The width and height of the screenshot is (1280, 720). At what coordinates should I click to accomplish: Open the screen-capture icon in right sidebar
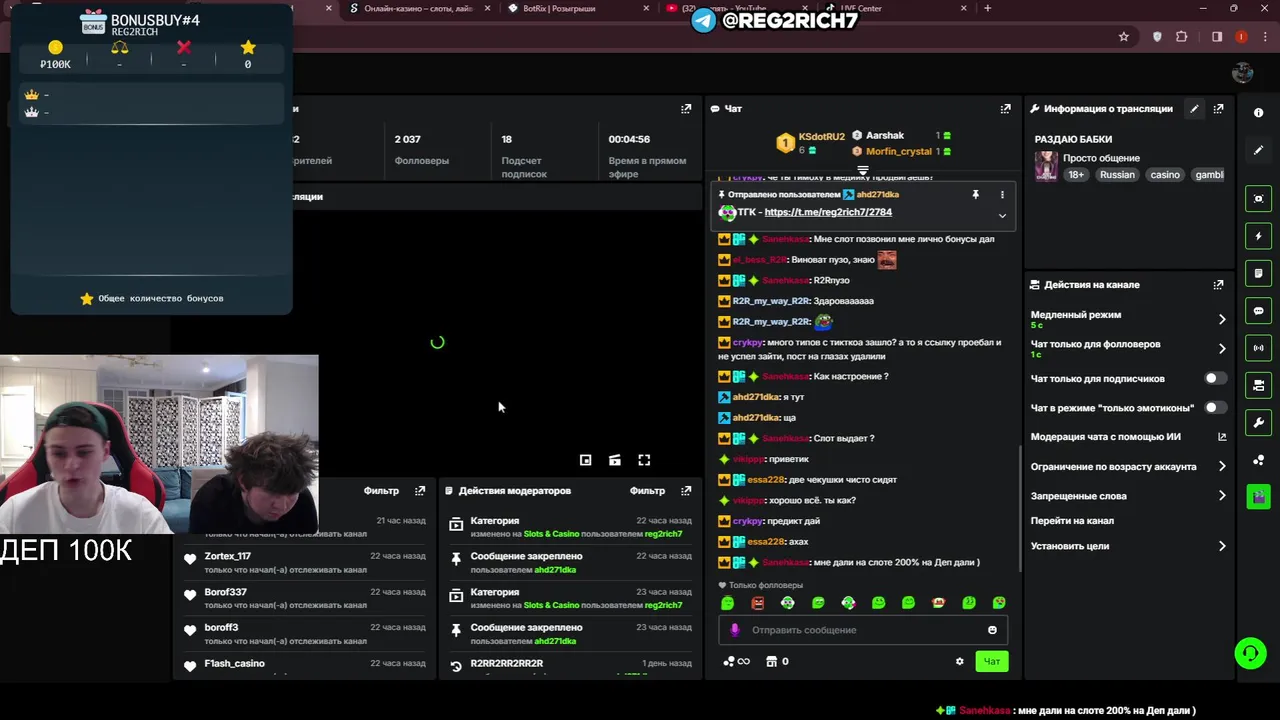pos(1259,199)
